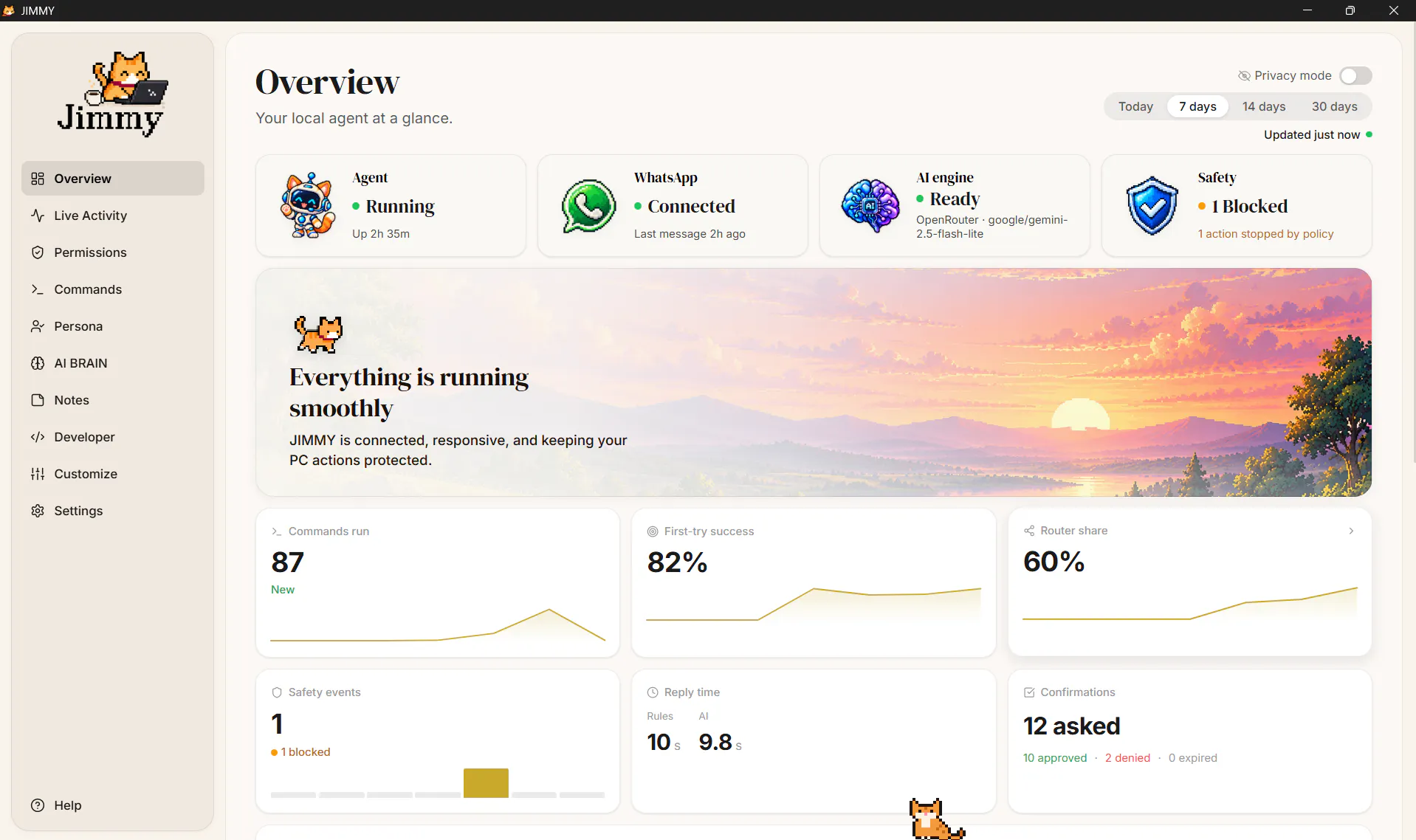Viewport: 1416px width, 840px height.
Task: Expand Router share with its chevron arrow
Action: [1351, 531]
